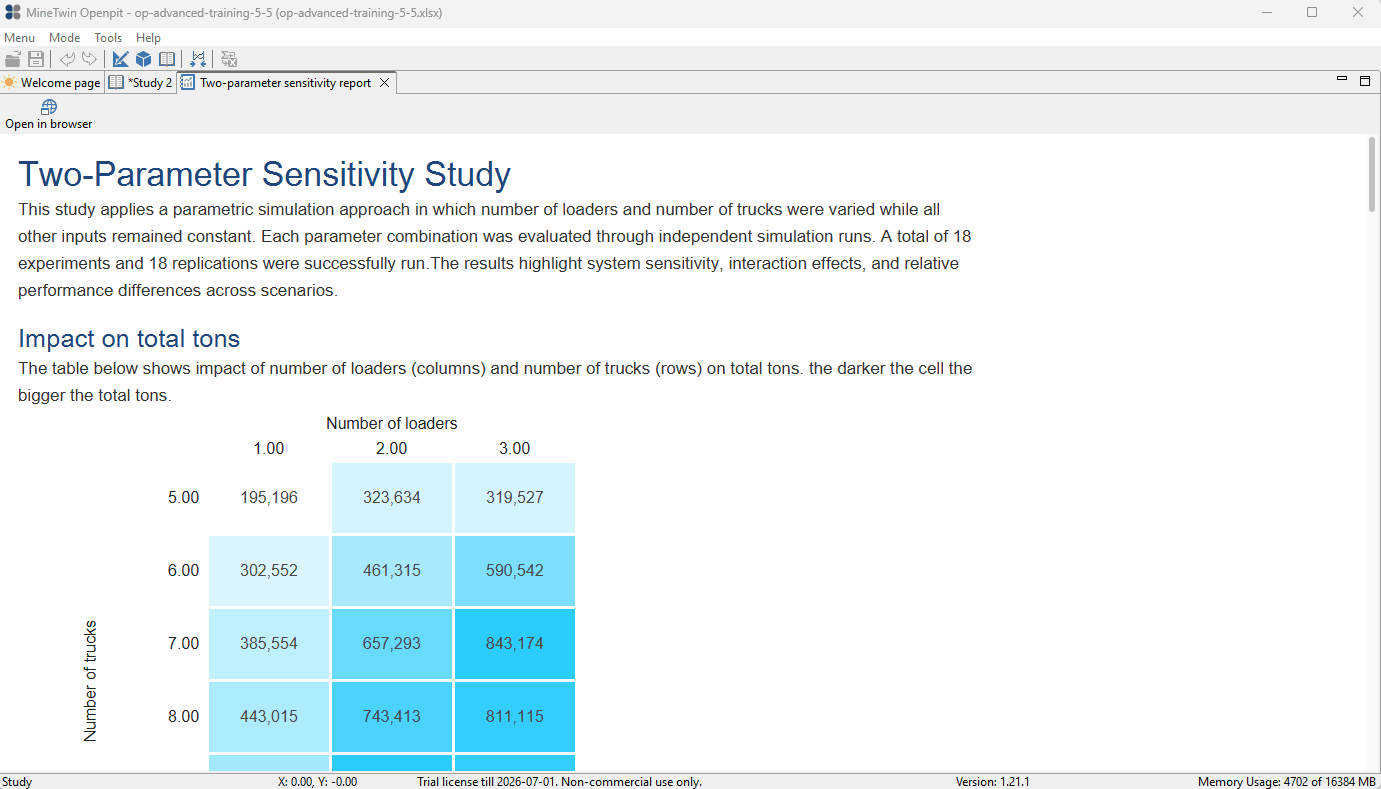The width and height of the screenshot is (1381, 789).
Task: Click the Impact on total tons heading
Action: tap(129, 338)
